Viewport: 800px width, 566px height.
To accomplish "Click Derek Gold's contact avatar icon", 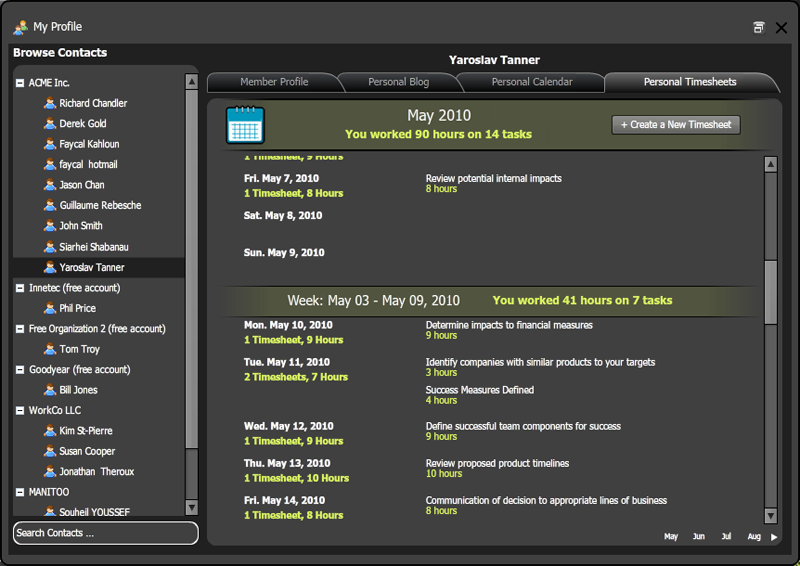I will click(50, 124).
